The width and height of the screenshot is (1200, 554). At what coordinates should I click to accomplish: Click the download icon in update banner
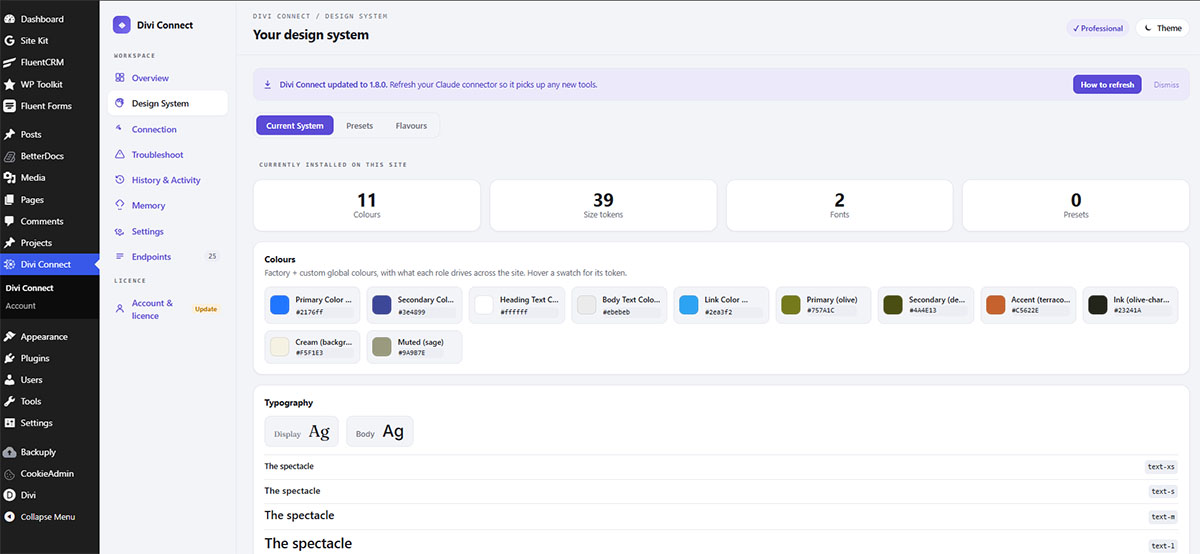click(x=267, y=85)
